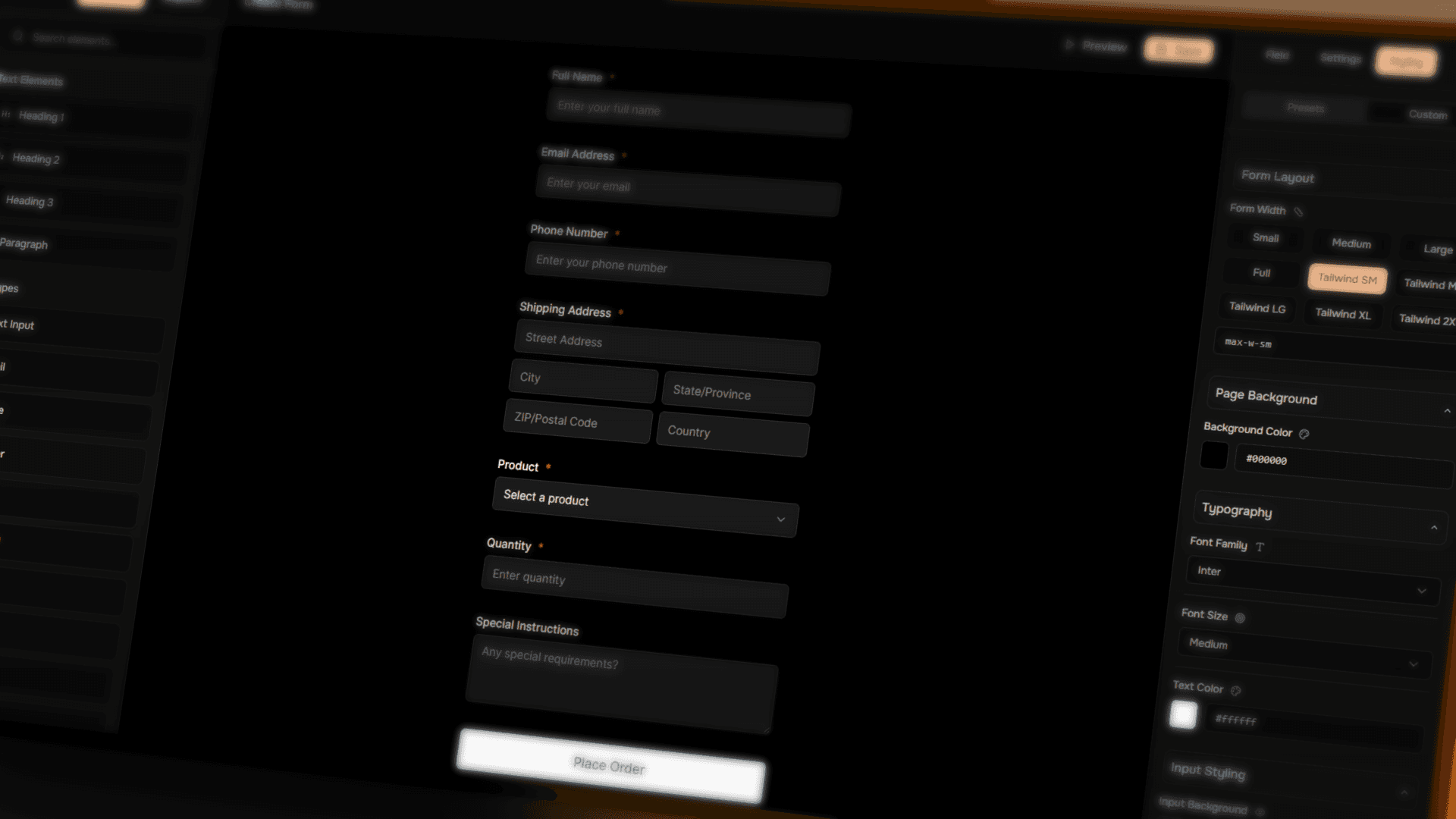Select the Tailwind XL width option

(x=1342, y=314)
